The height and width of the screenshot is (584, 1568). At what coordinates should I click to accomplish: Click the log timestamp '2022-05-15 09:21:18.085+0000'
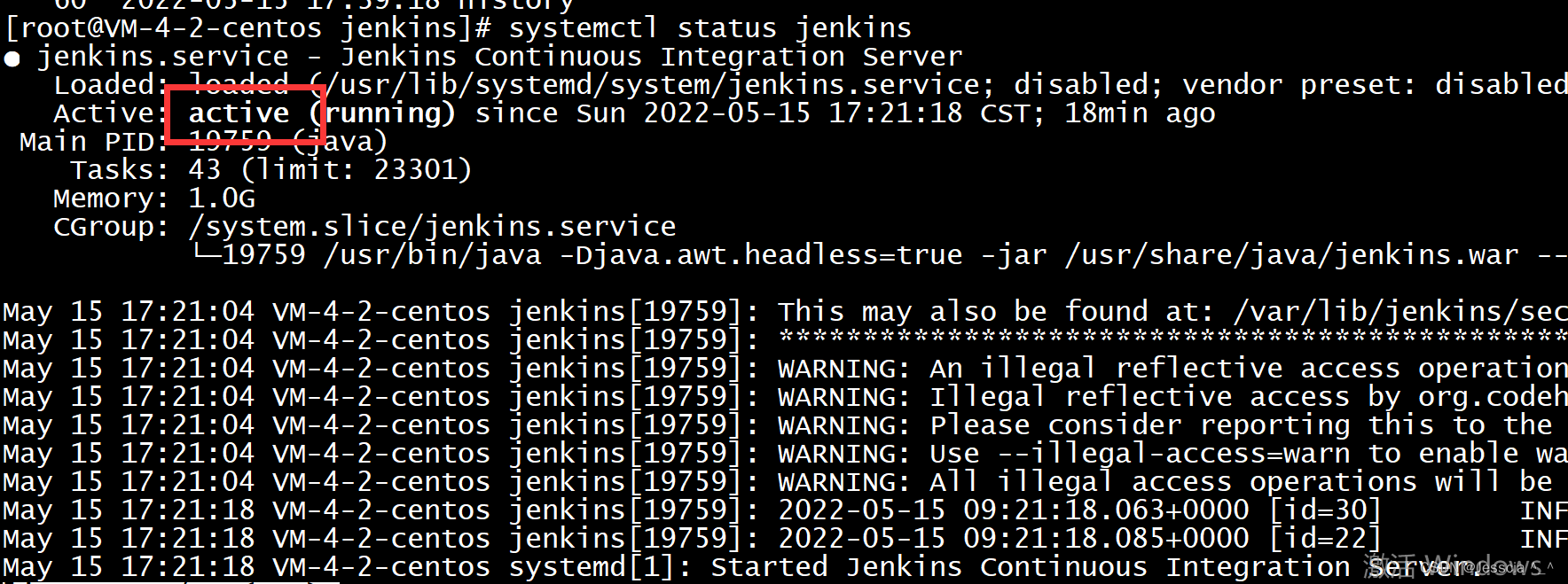point(1014,539)
